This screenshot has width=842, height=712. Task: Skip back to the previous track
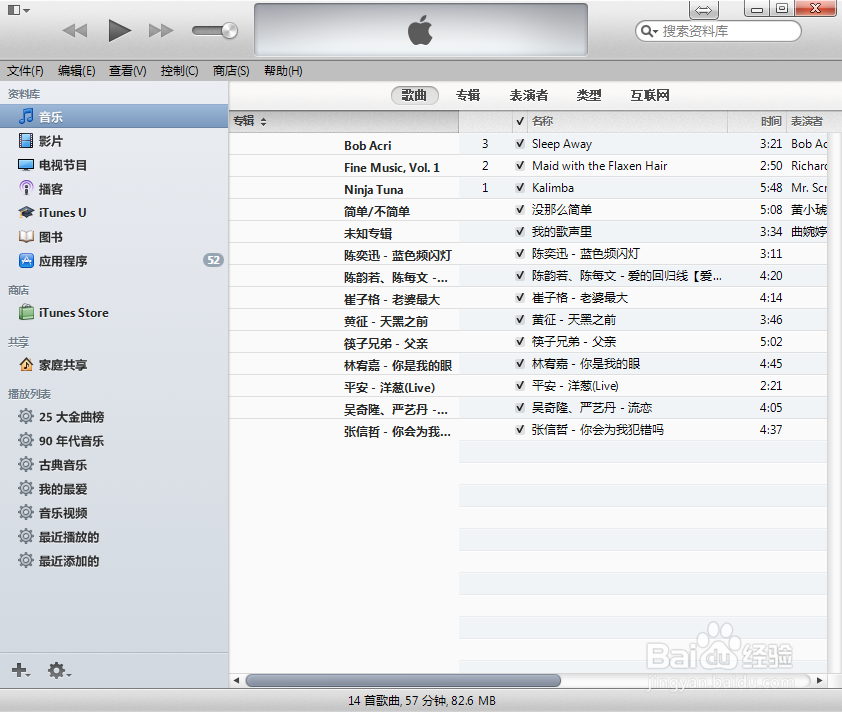point(75,31)
